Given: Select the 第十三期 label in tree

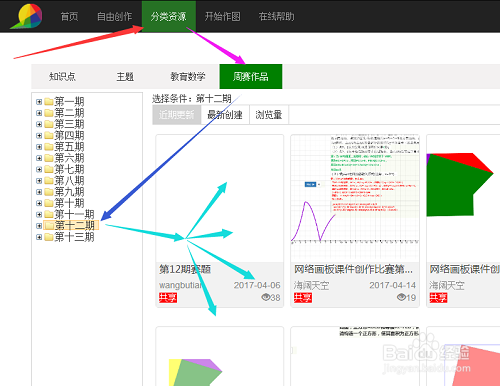Looking at the screenshot, I should click(75, 237).
